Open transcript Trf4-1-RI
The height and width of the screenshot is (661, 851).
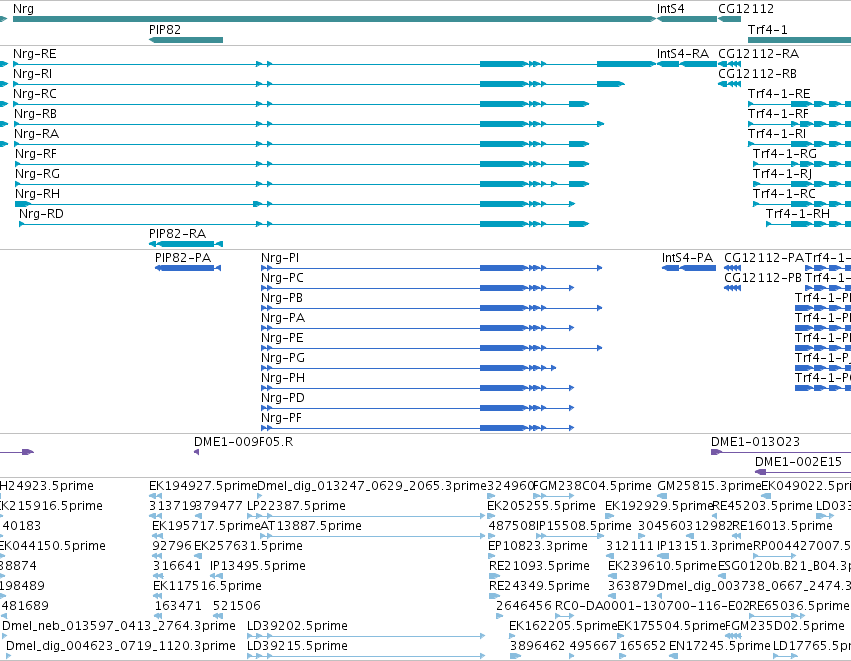(777, 134)
